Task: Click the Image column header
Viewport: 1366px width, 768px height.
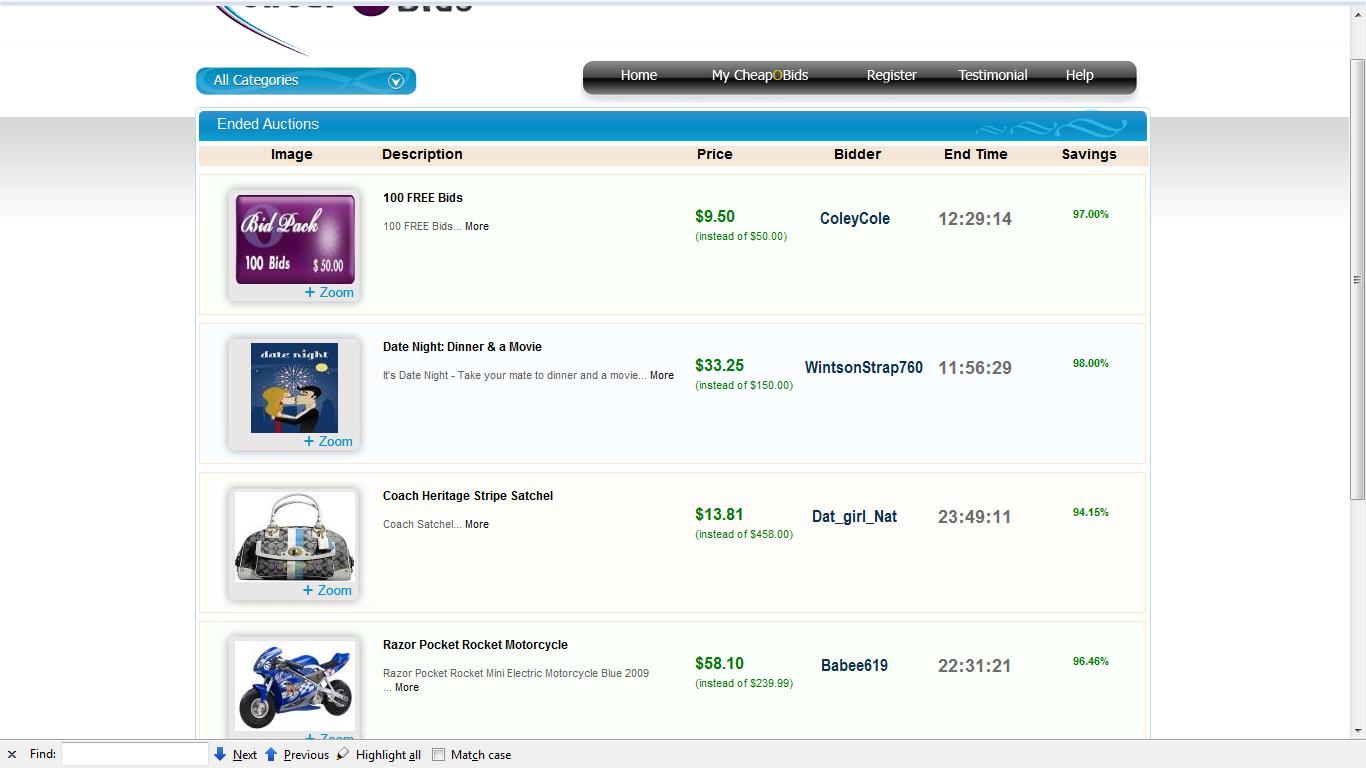Action: click(x=292, y=155)
